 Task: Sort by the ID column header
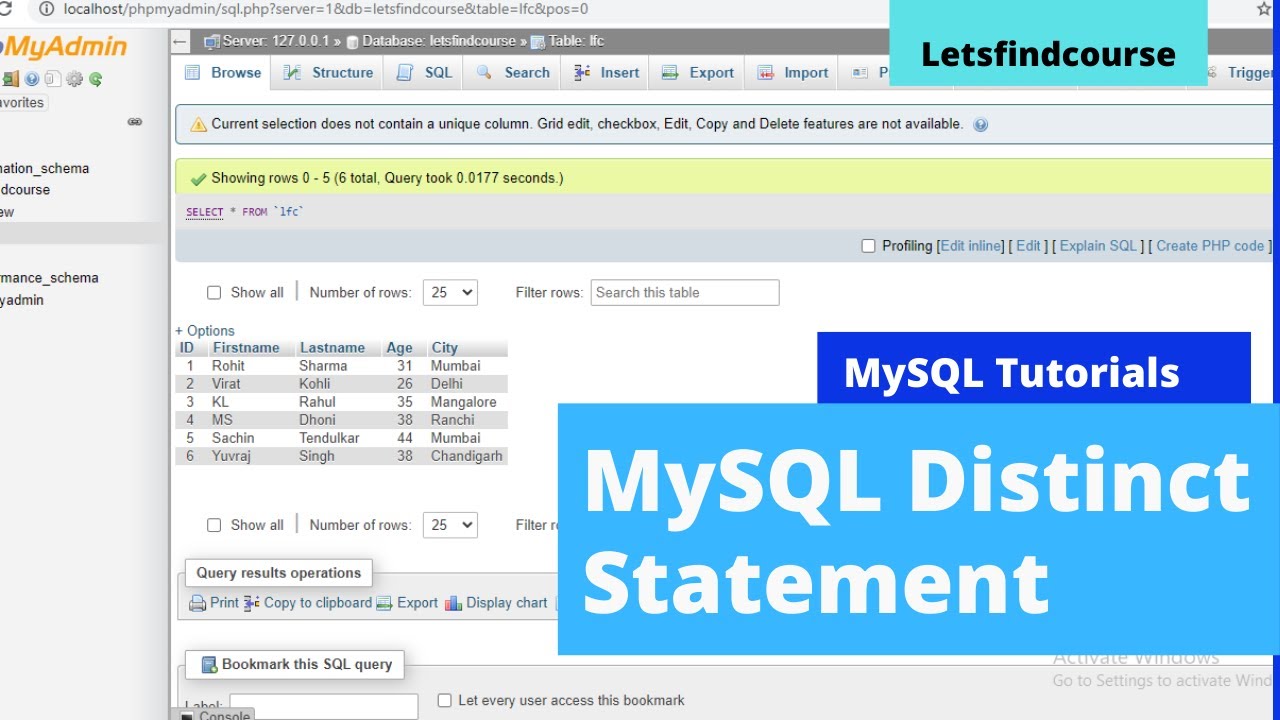[186, 348]
